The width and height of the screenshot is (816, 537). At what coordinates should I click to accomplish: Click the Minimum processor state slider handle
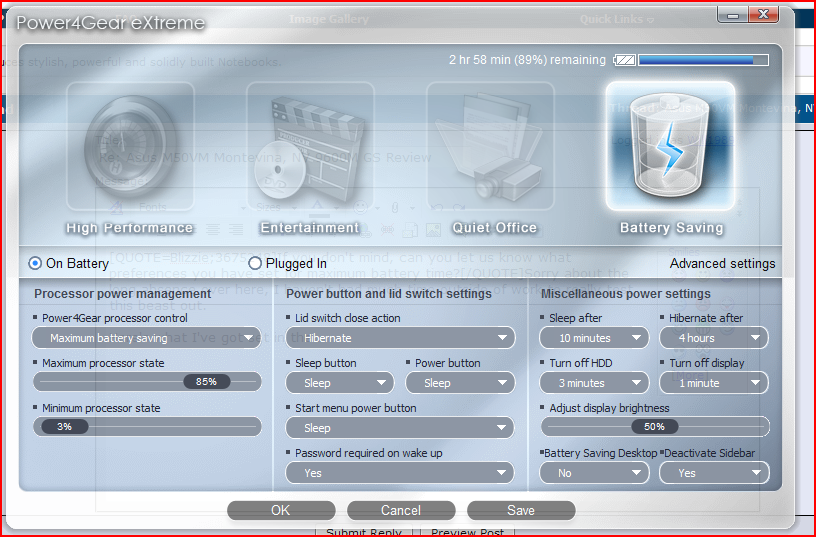[x=65, y=427]
